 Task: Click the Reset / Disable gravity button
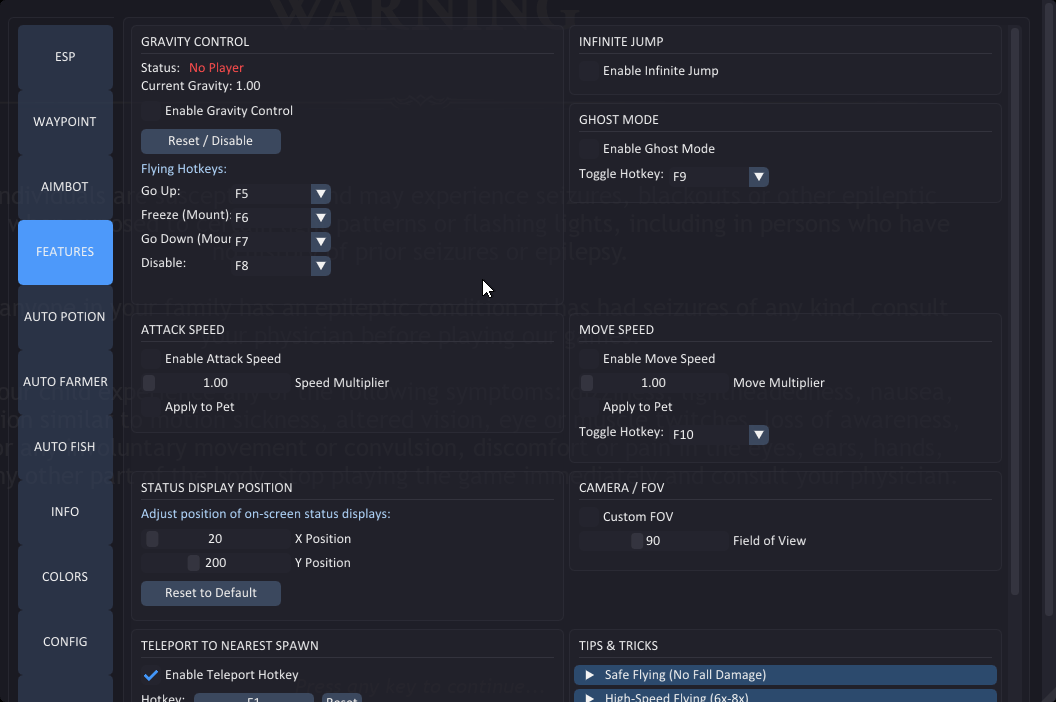pyautogui.click(x=211, y=141)
